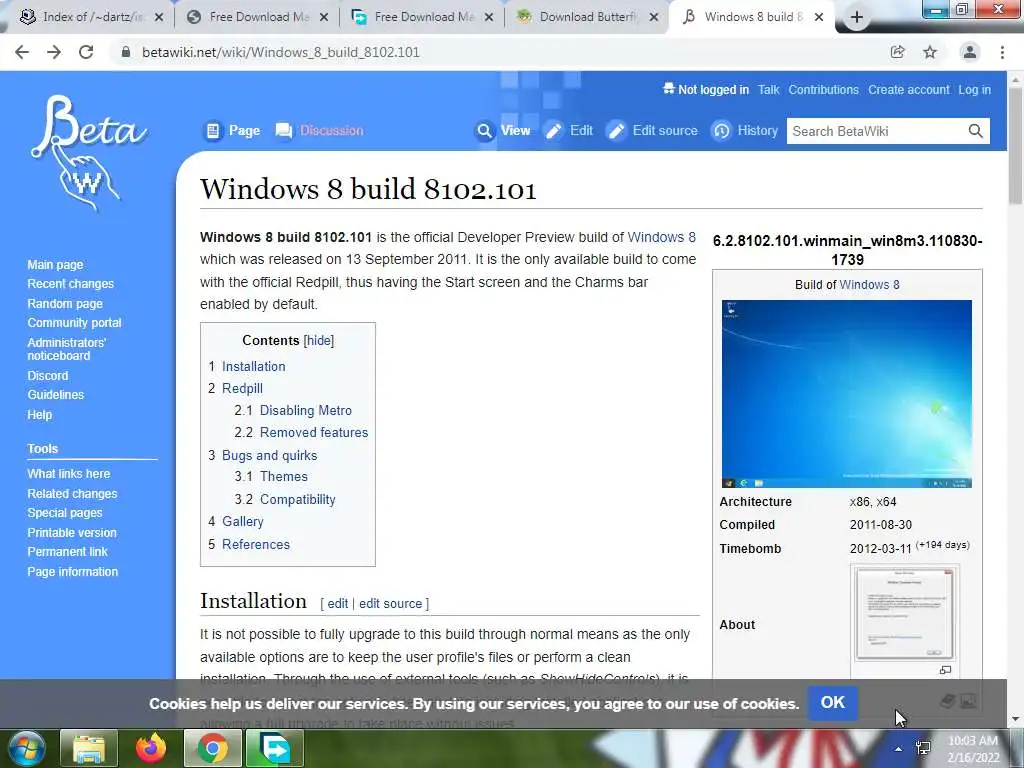Click the browser forward arrow
Screen dimensions: 1024x768
[x=54, y=52]
